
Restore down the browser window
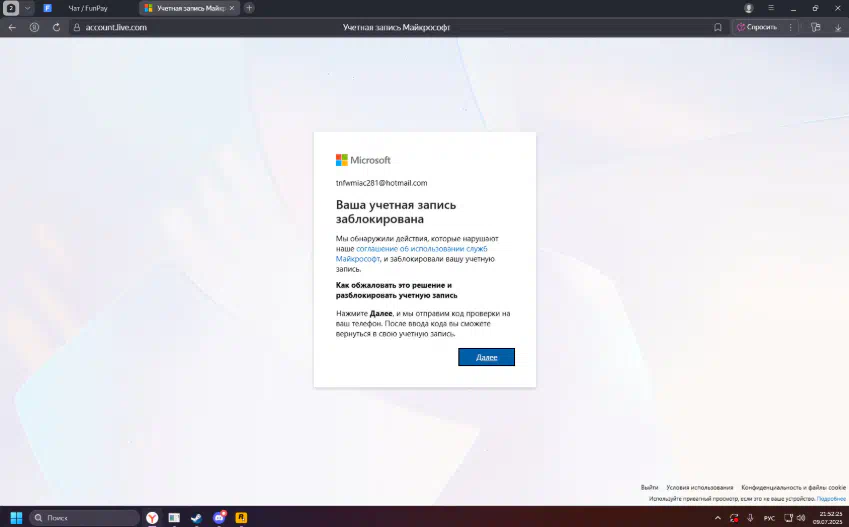(x=815, y=8)
